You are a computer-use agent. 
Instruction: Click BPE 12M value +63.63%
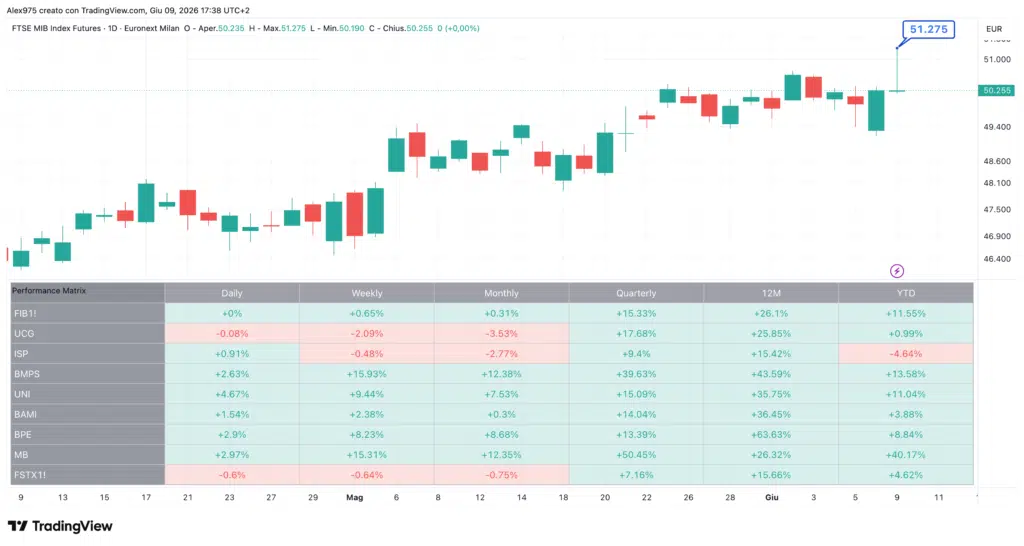click(771, 435)
